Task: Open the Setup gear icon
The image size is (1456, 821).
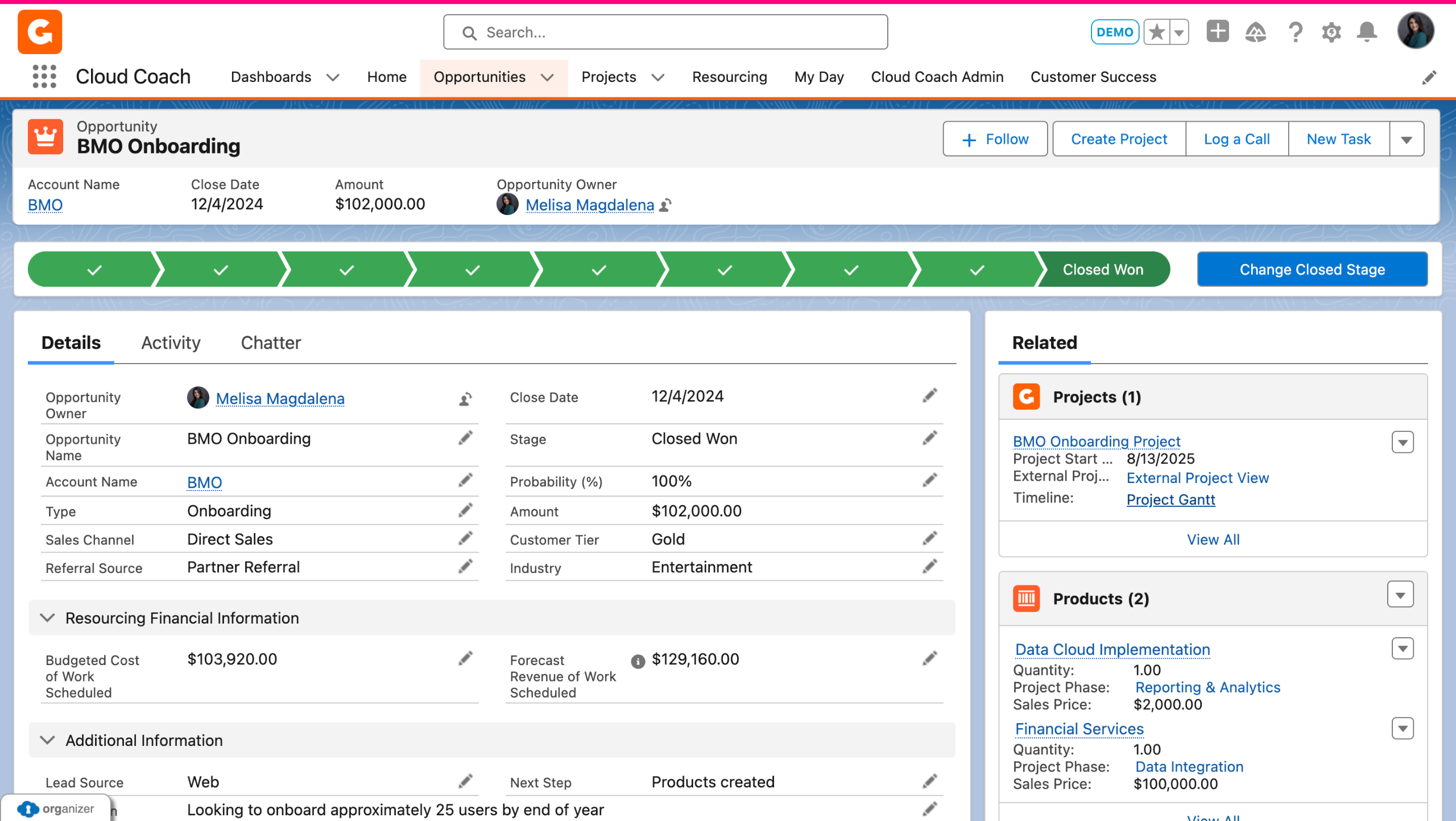Action: pyautogui.click(x=1331, y=32)
